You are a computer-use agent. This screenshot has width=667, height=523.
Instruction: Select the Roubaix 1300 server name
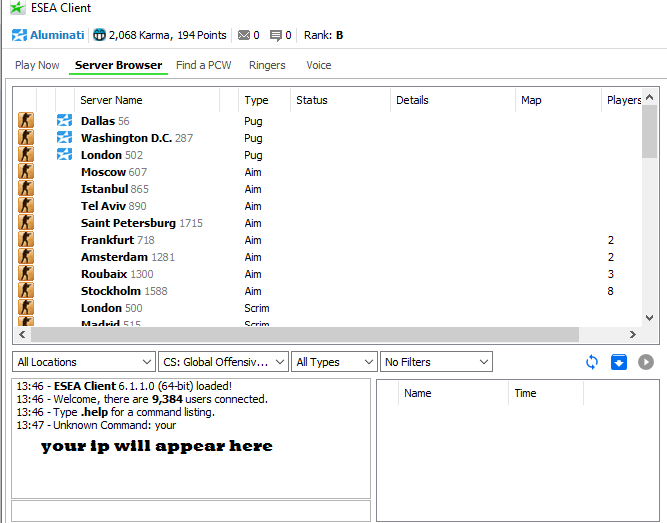[x=117, y=274]
